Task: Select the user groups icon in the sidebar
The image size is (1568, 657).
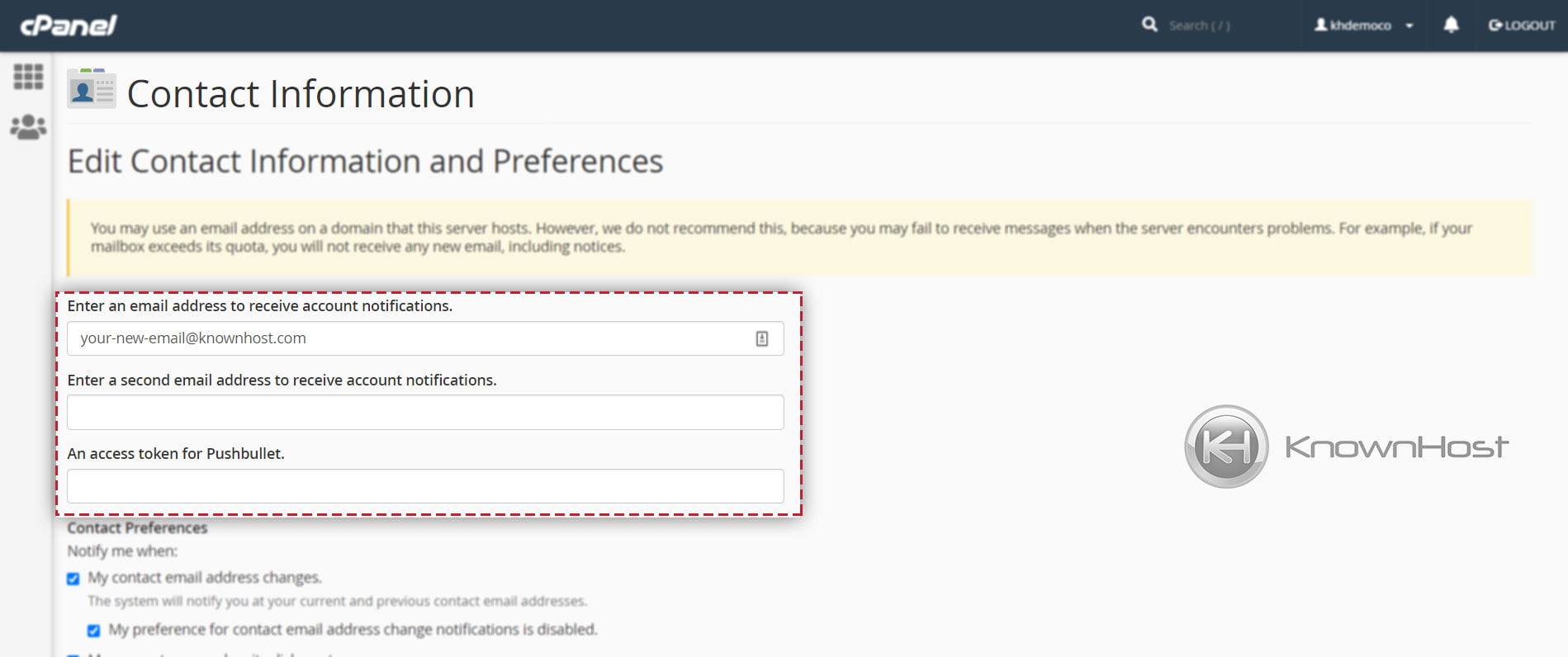Action: (x=28, y=126)
